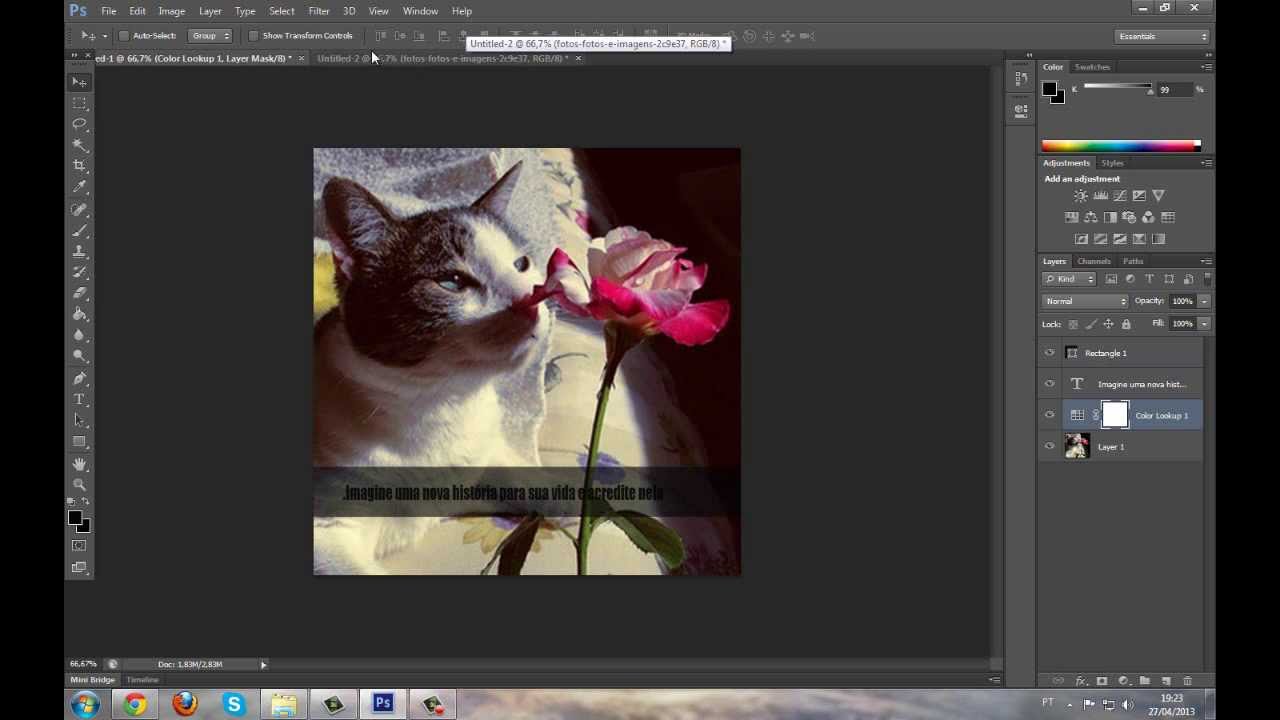The image size is (1280, 720).
Task: Toggle lock position icon
Action: pos(1108,324)
